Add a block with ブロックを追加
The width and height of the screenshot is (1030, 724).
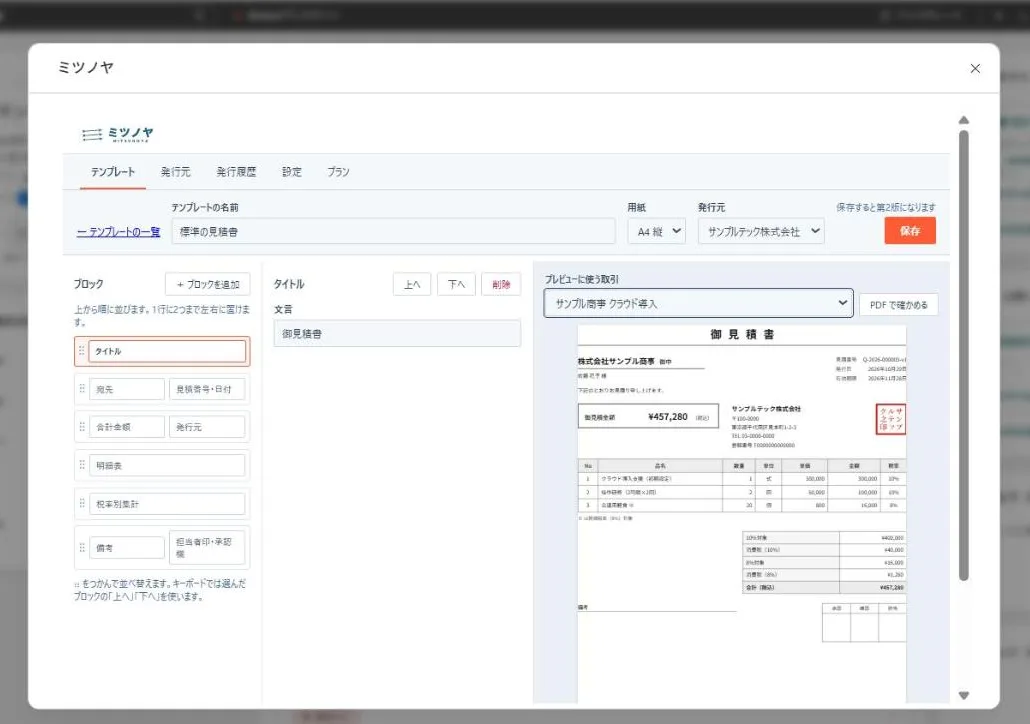click(208, 284)
